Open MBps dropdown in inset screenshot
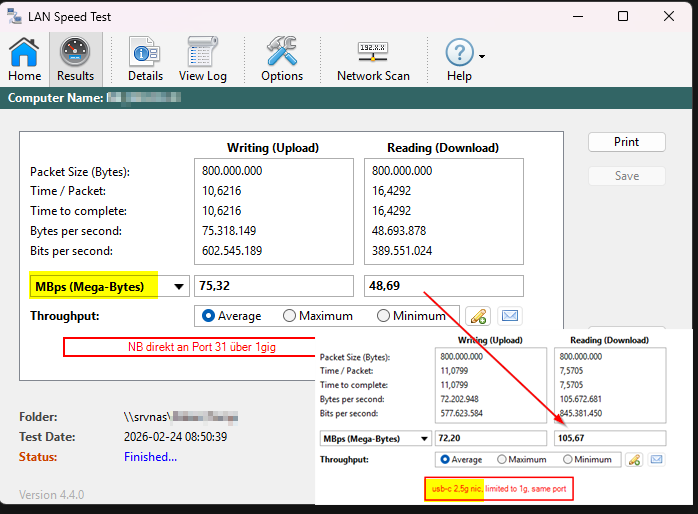 tap(376, 438)
